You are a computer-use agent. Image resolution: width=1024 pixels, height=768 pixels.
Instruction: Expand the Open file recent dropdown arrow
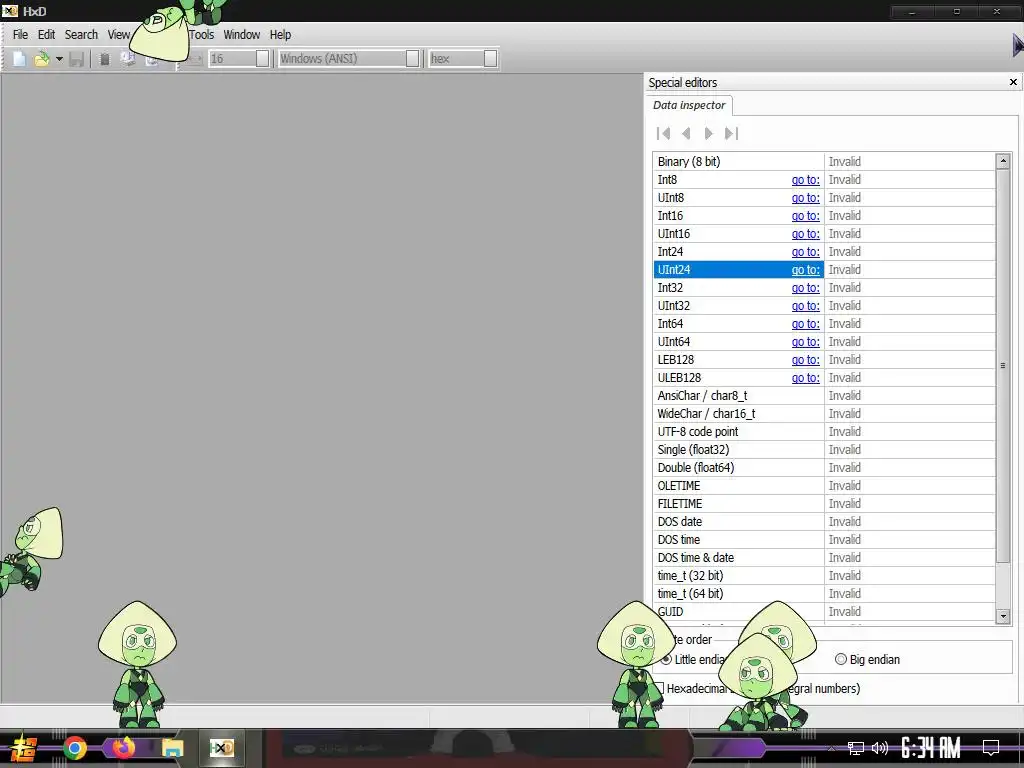pos(59,59)
